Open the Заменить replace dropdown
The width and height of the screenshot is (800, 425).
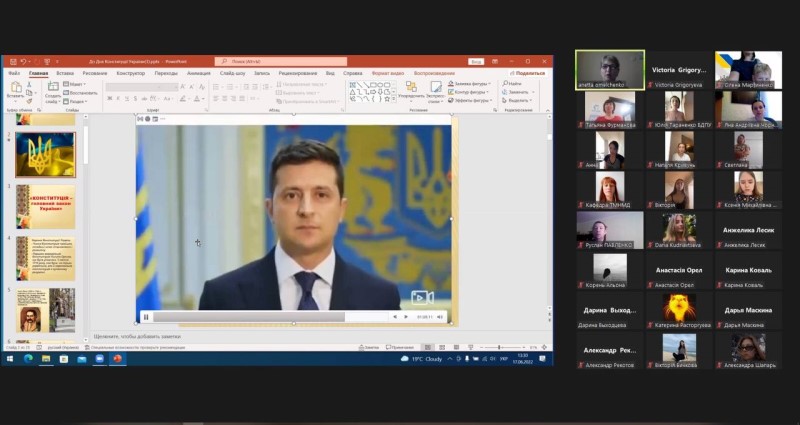coord(518,92)
